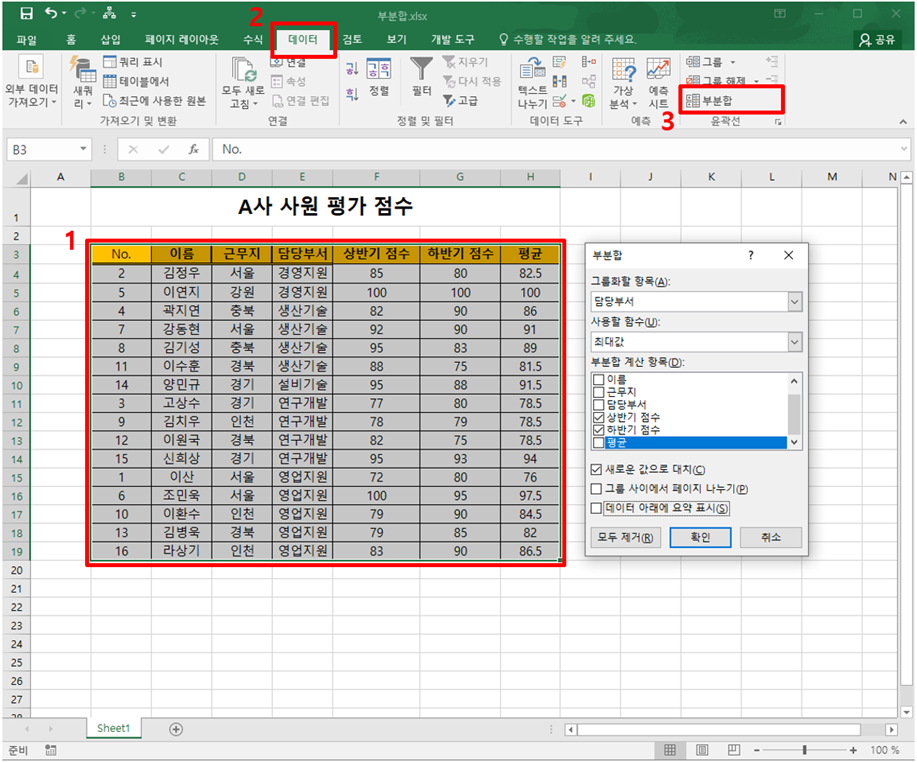
Task: Click the Undo arrow icon
Action: (51, 13)
